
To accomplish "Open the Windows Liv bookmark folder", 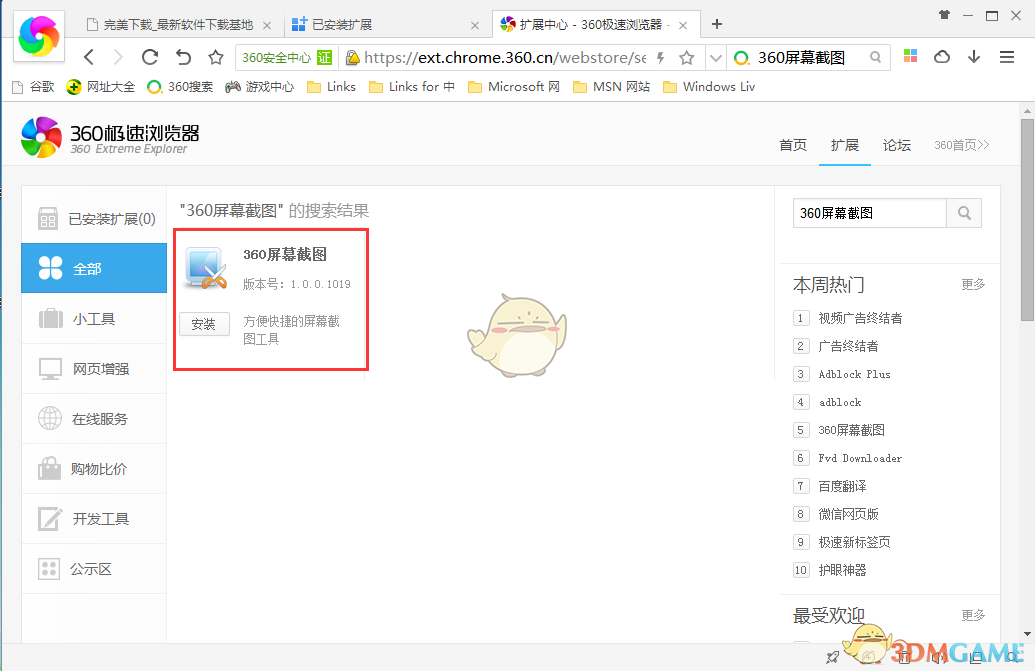I will point(709,86).
